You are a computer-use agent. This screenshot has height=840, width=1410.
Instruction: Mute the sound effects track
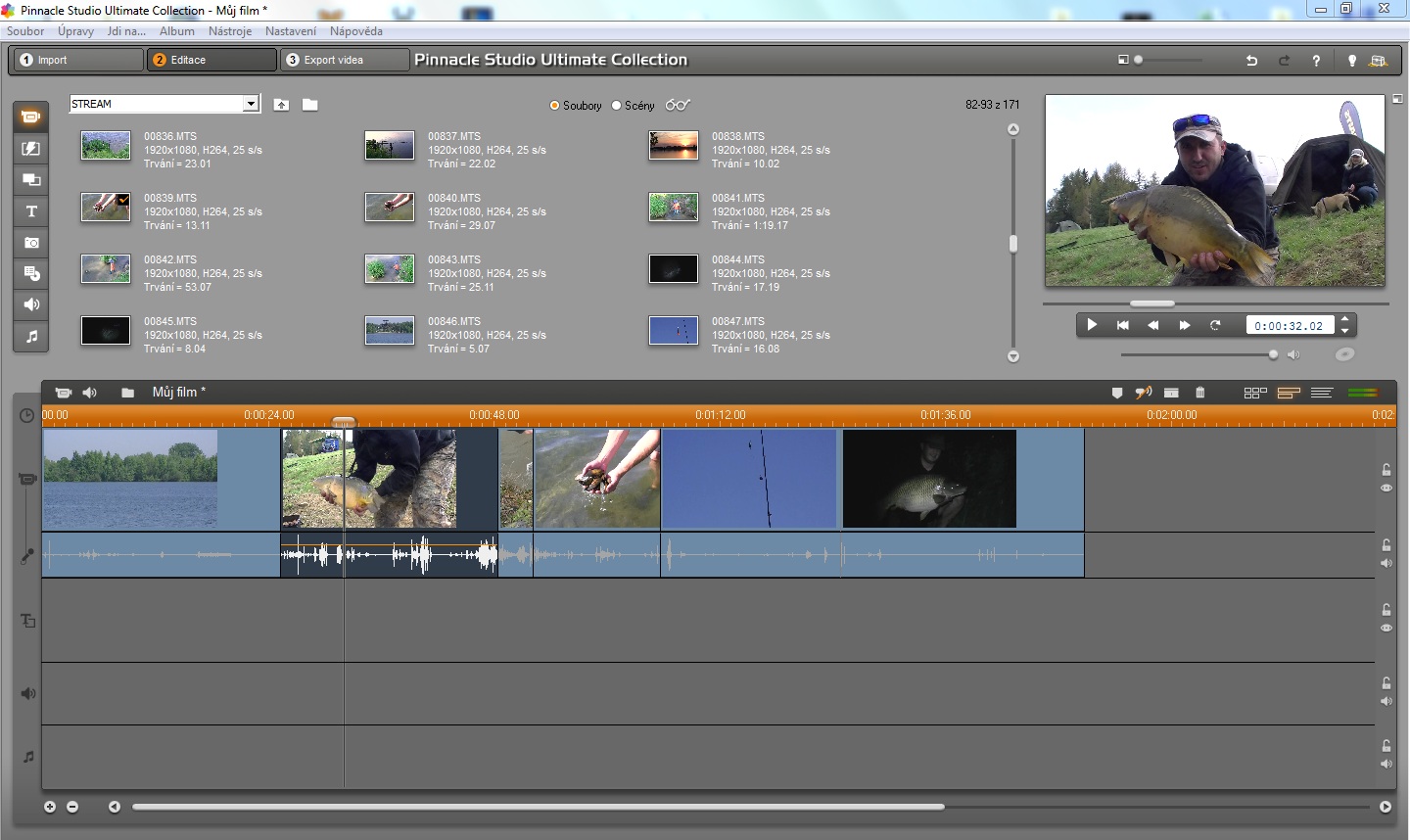tap(1386, 701)
